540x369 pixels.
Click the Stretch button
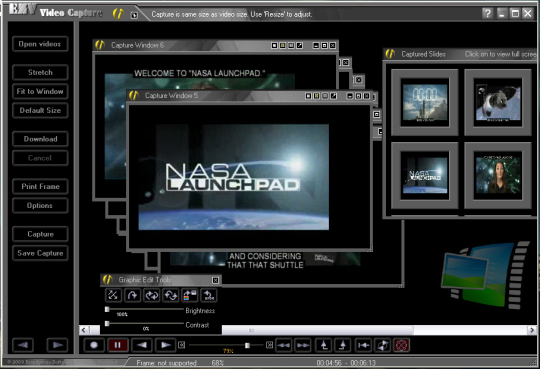tap(40, 72)
